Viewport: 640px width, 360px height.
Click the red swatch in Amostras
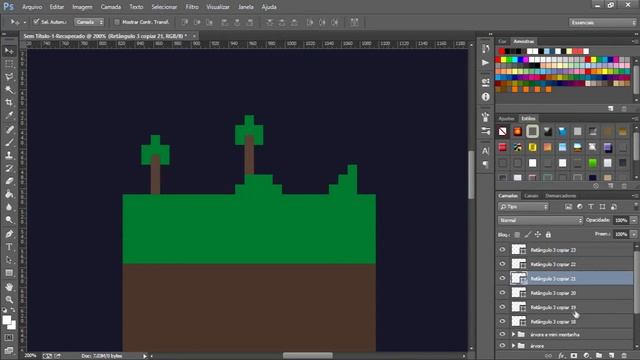pyautogui.click(x=502, y=51)
